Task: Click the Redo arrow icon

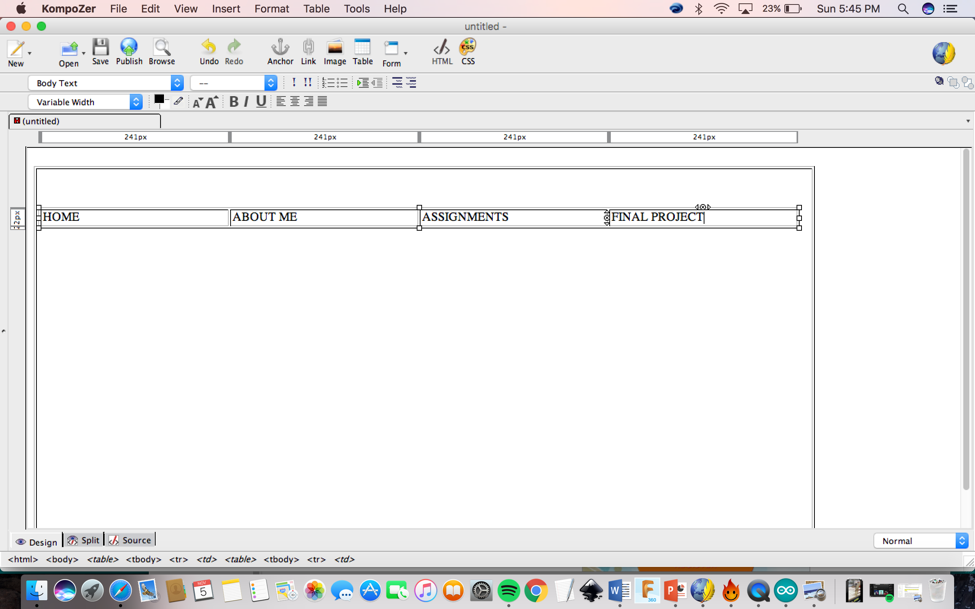Action: [234, 47]
